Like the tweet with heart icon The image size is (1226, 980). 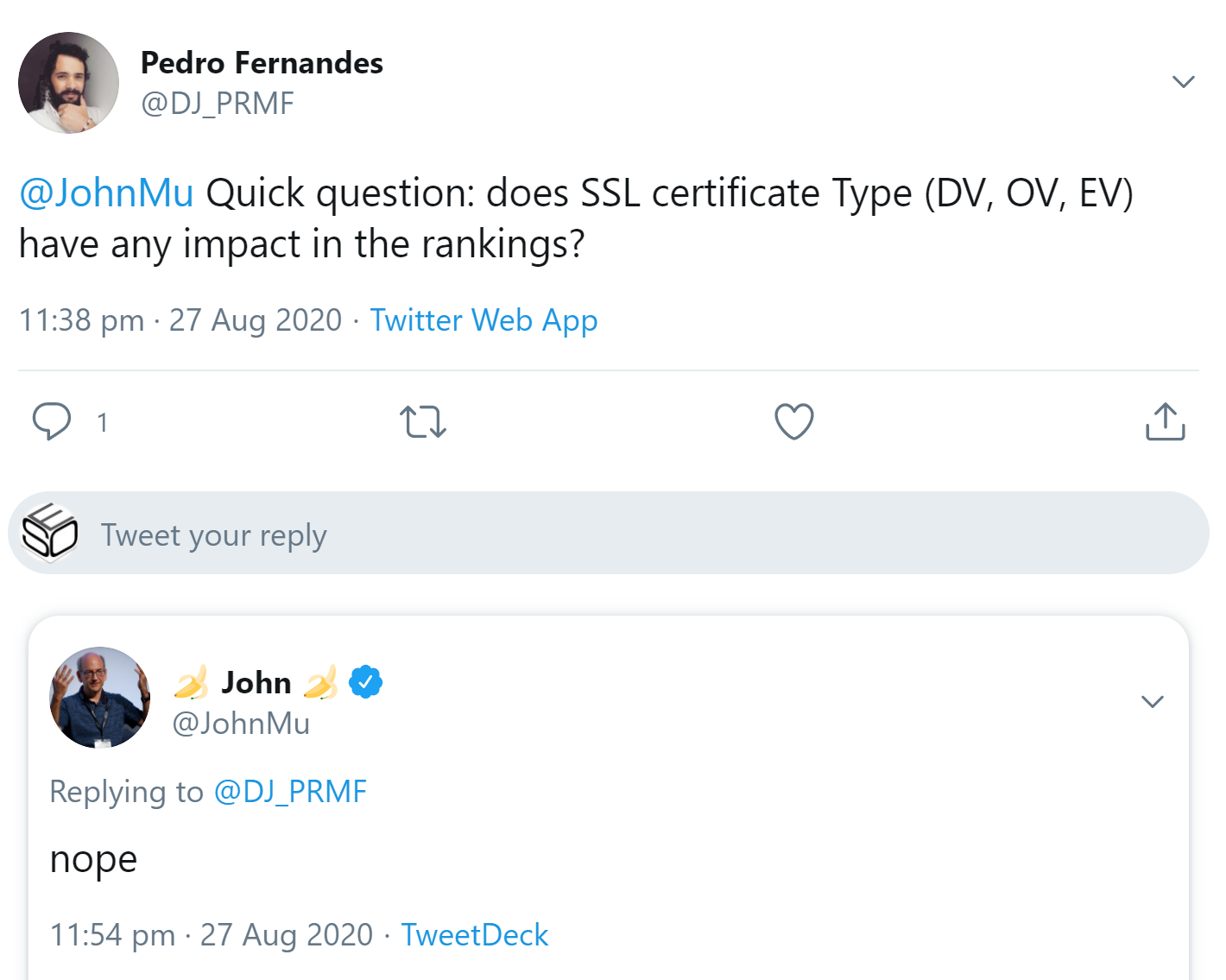(794, 421)
